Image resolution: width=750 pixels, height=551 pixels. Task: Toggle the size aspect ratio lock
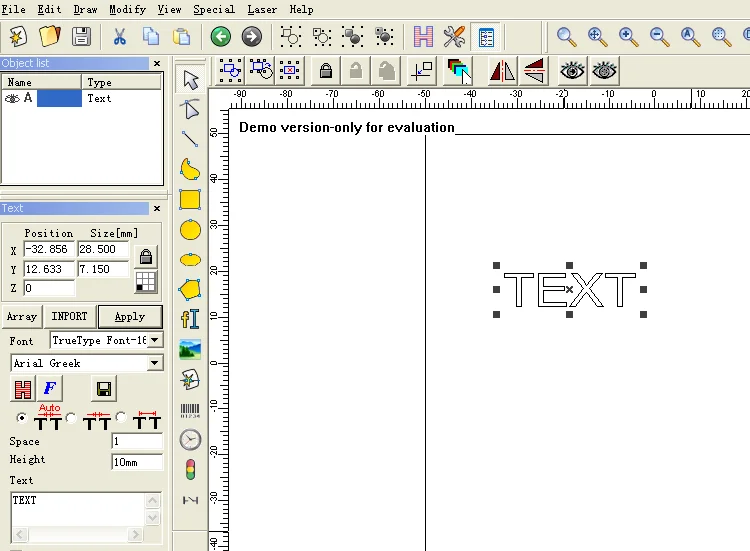pyautogui.click(x=146, y=256)
